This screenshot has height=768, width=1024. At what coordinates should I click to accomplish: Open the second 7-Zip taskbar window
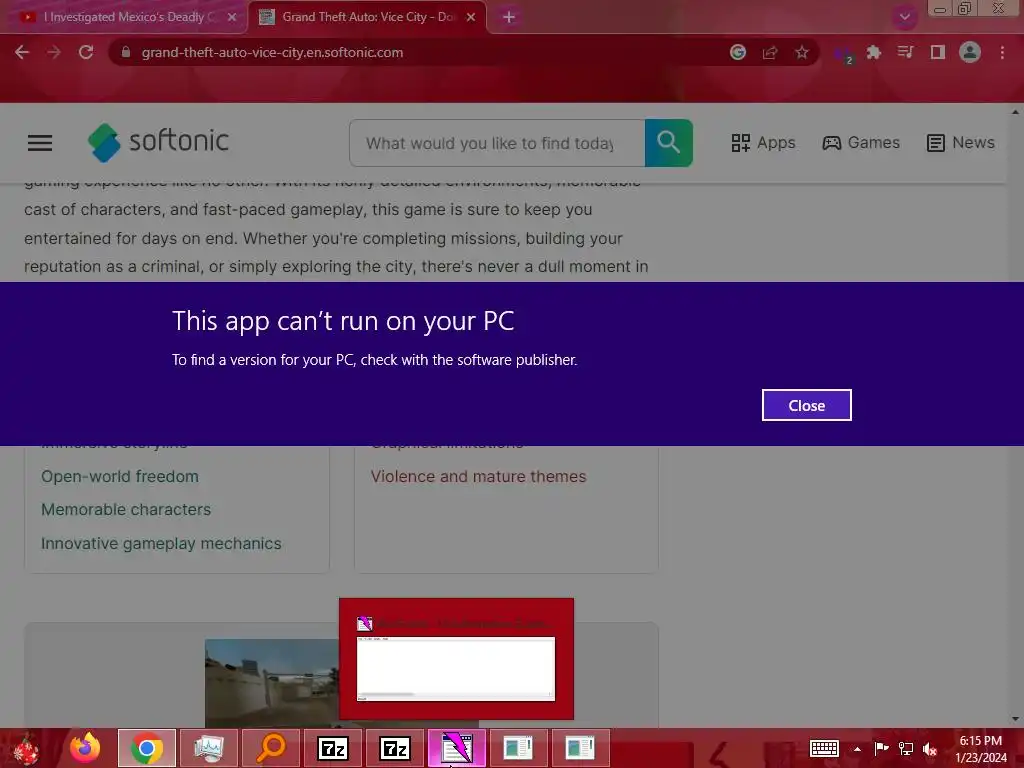point(394,748)
